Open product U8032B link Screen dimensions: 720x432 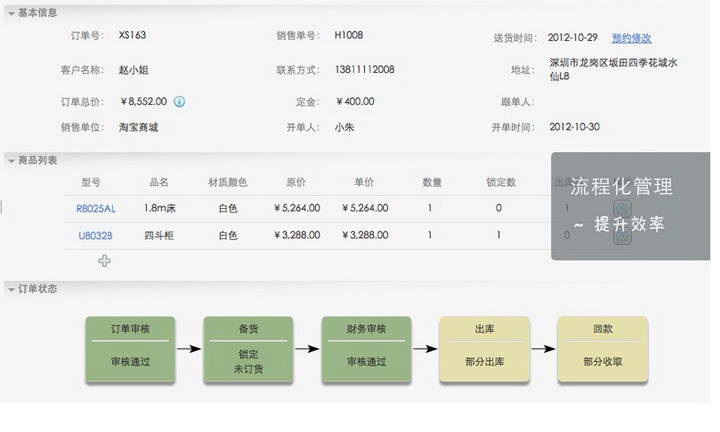point(96,236)
